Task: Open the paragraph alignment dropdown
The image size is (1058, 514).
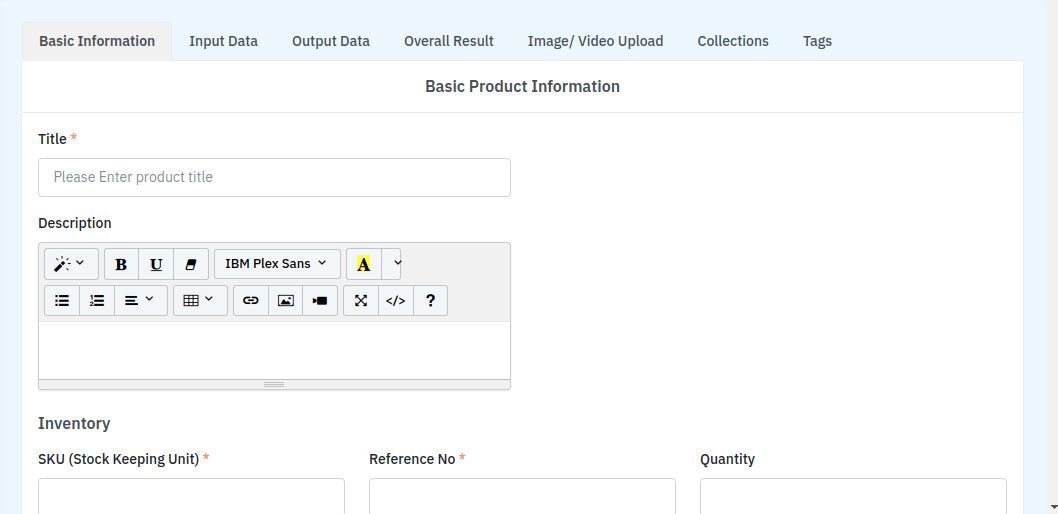Action: pos(140,300)
